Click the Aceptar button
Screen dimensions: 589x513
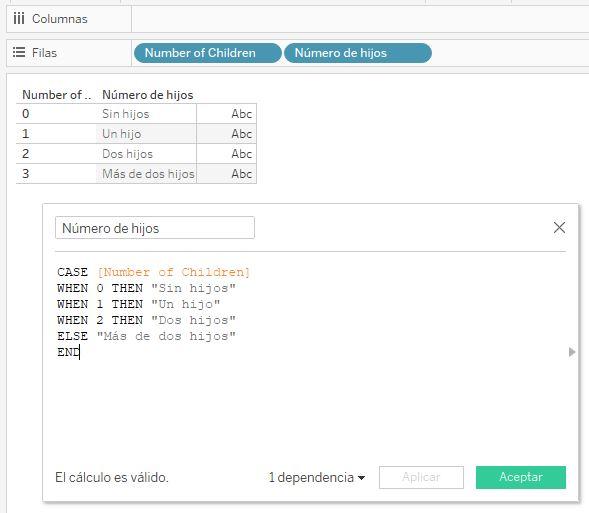[x=521, y=477]
